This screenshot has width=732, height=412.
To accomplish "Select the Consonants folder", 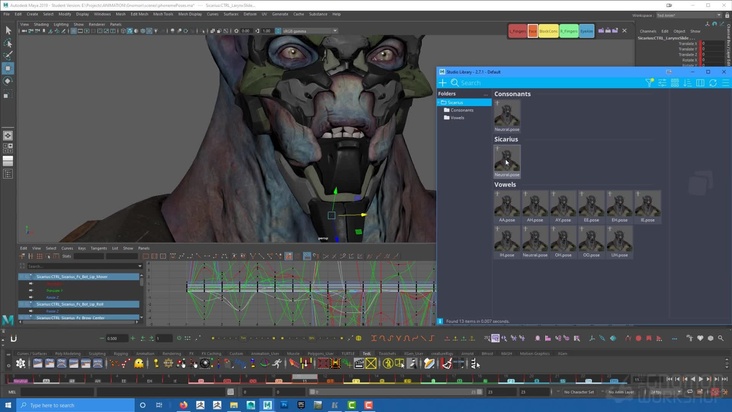I will 462,110.
